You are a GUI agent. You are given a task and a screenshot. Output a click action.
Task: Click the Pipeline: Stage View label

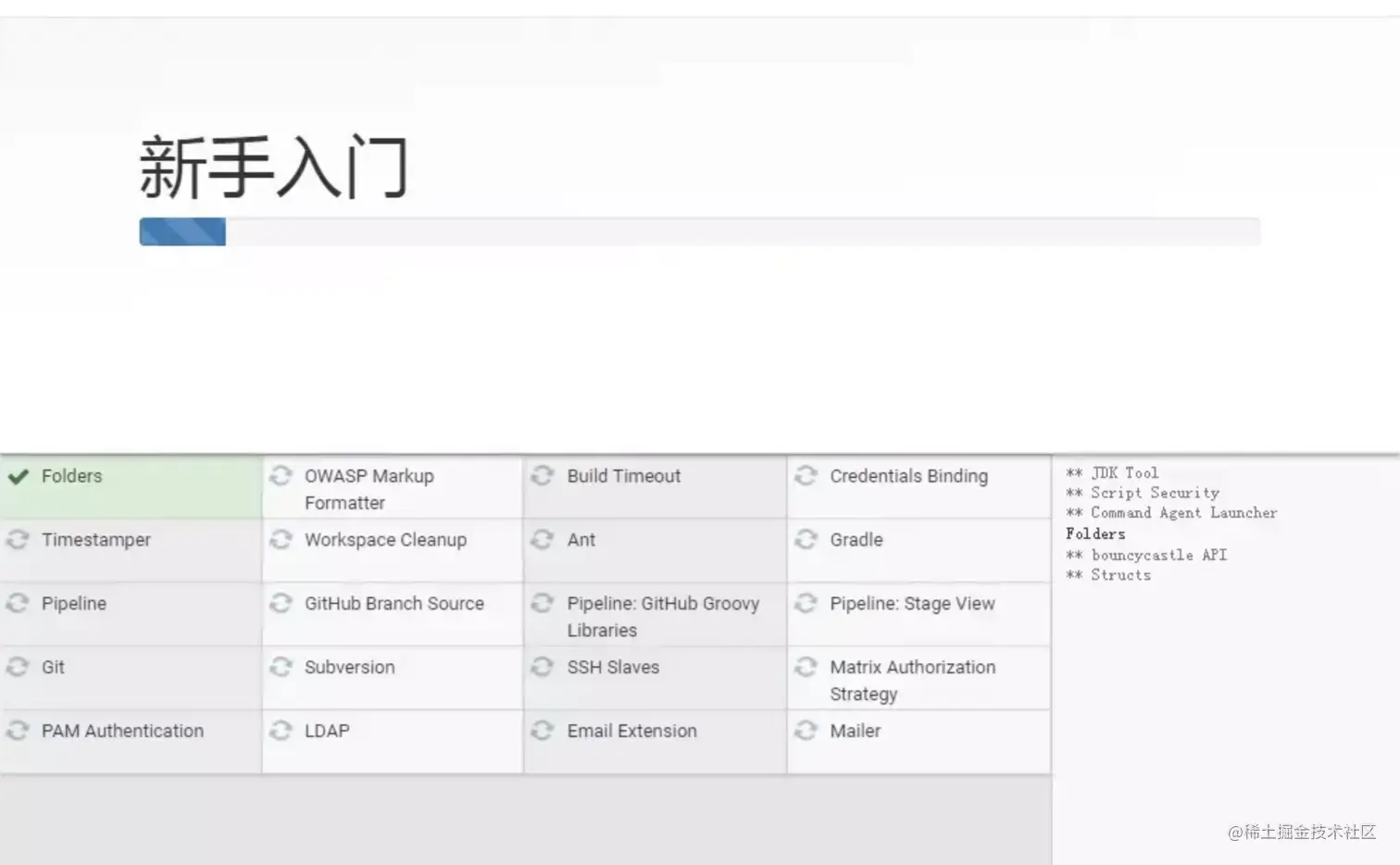[912, 604]
